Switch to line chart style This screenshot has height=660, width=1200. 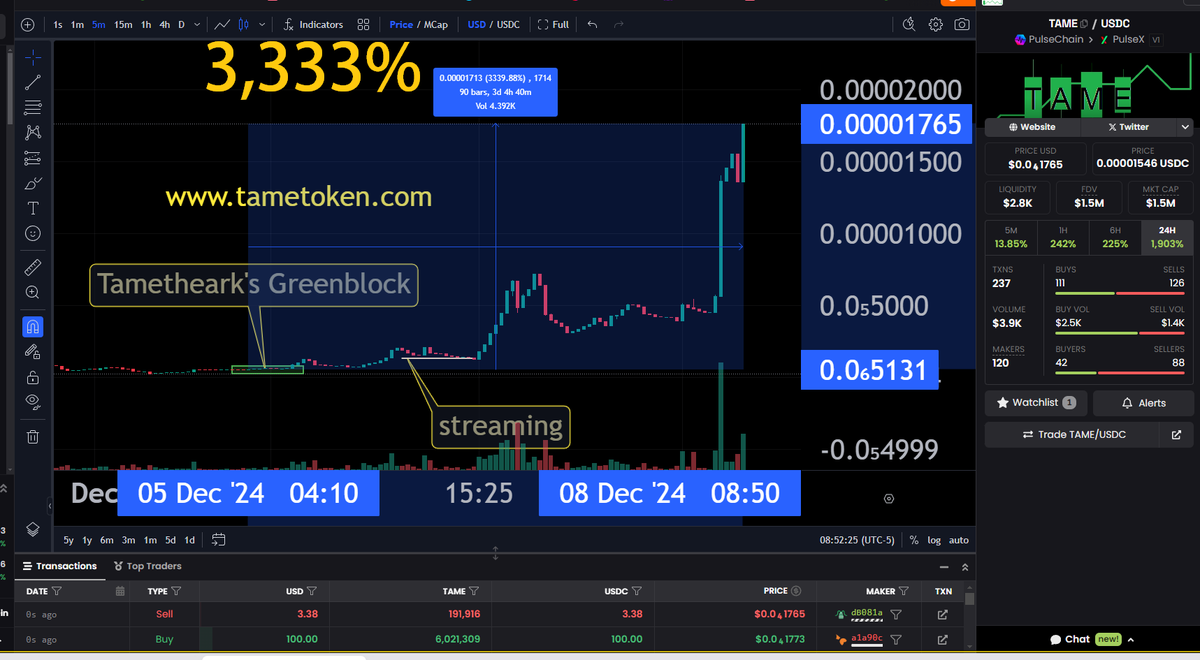pos(222,24)
